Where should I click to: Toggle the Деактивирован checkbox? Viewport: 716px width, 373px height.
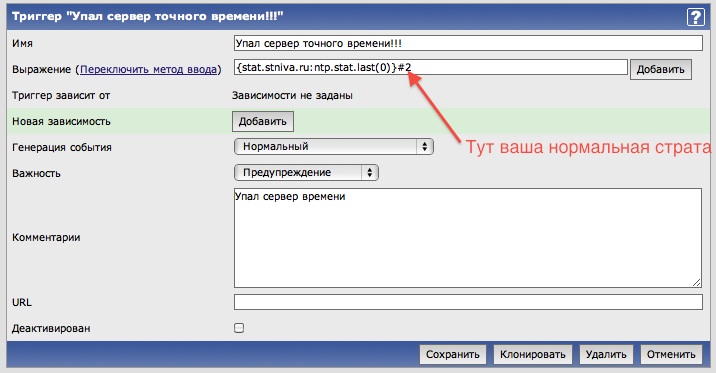click(x=239, y=328)
